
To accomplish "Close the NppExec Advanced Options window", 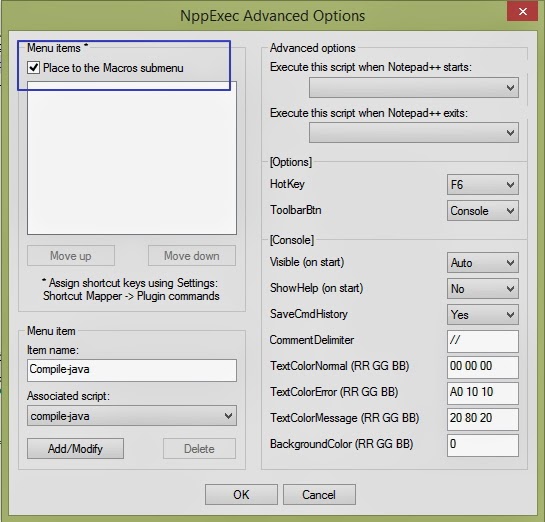I will (522, 11).
